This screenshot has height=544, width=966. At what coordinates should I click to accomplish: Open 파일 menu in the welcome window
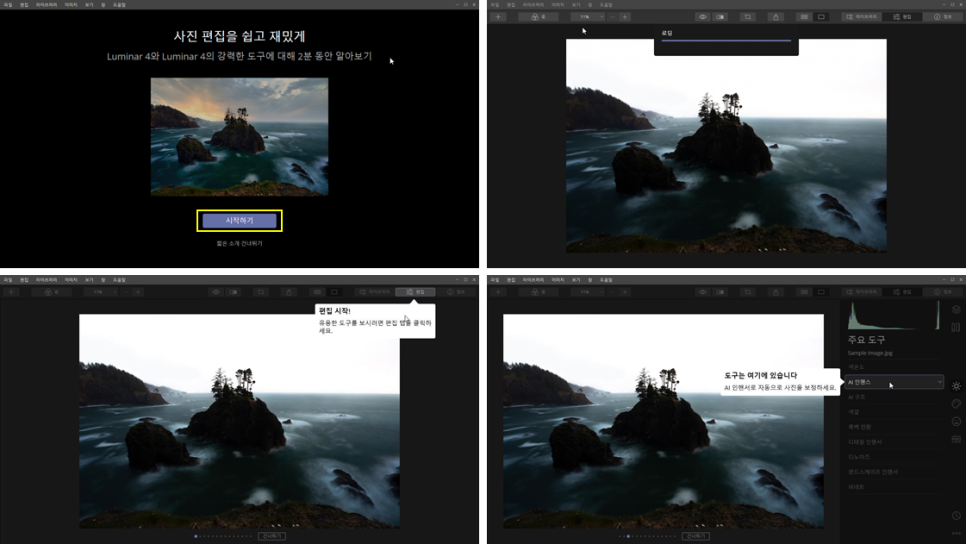[x=8, y=4]
